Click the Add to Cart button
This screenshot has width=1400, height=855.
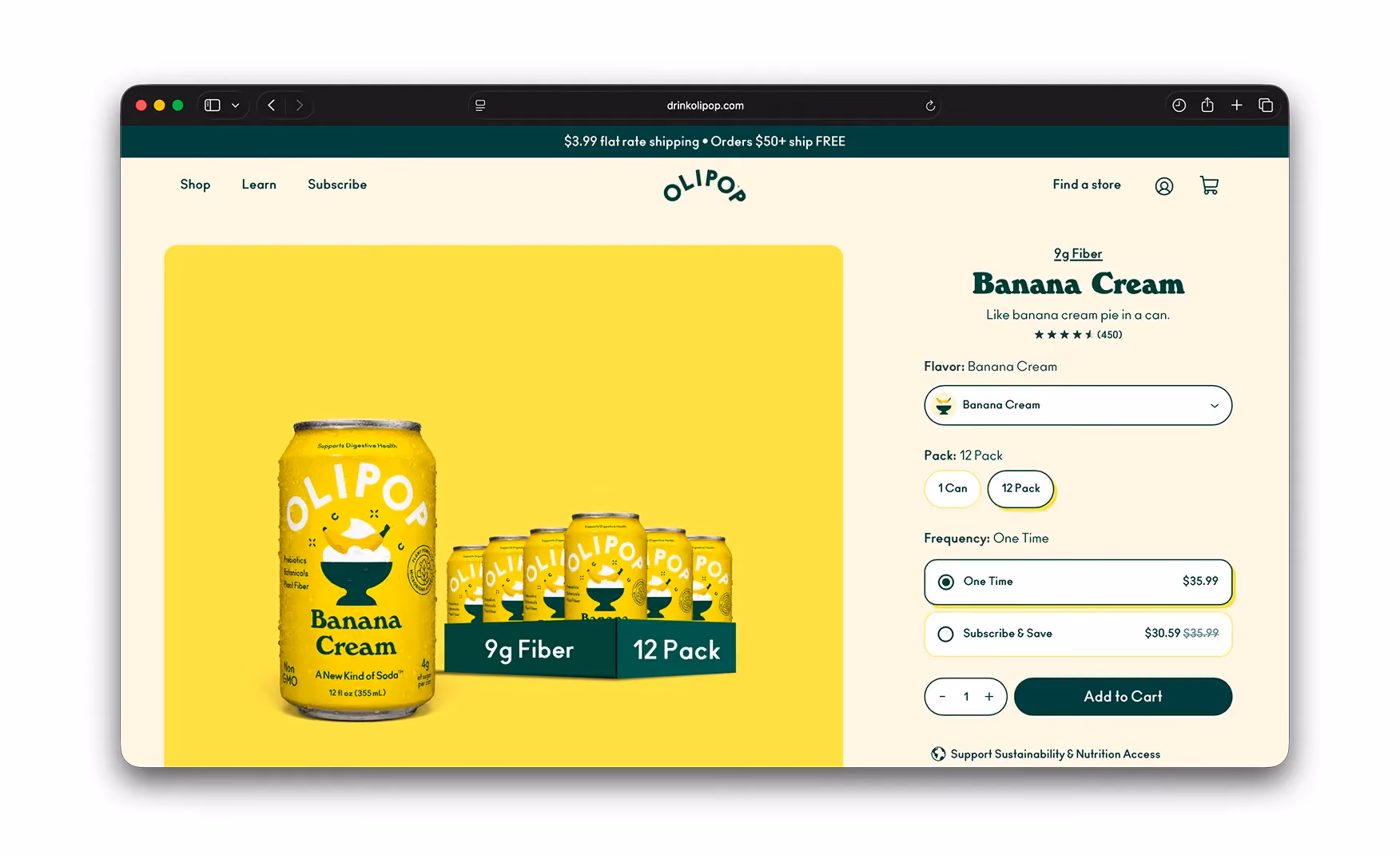pyautogui.click(x=1123, y=697)
